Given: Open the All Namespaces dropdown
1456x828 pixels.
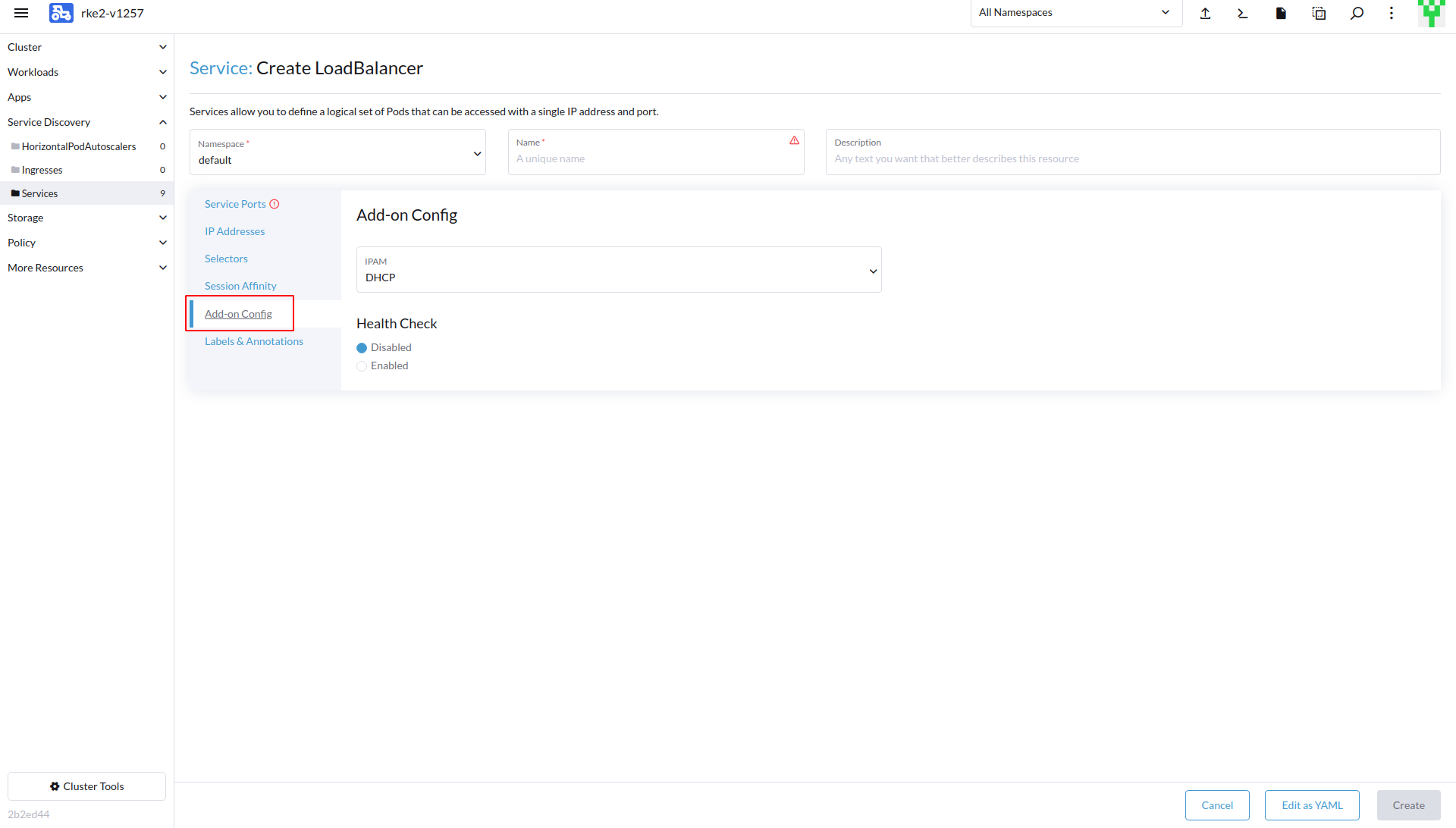Looking at the screenshot, I should pos(1075,12).
